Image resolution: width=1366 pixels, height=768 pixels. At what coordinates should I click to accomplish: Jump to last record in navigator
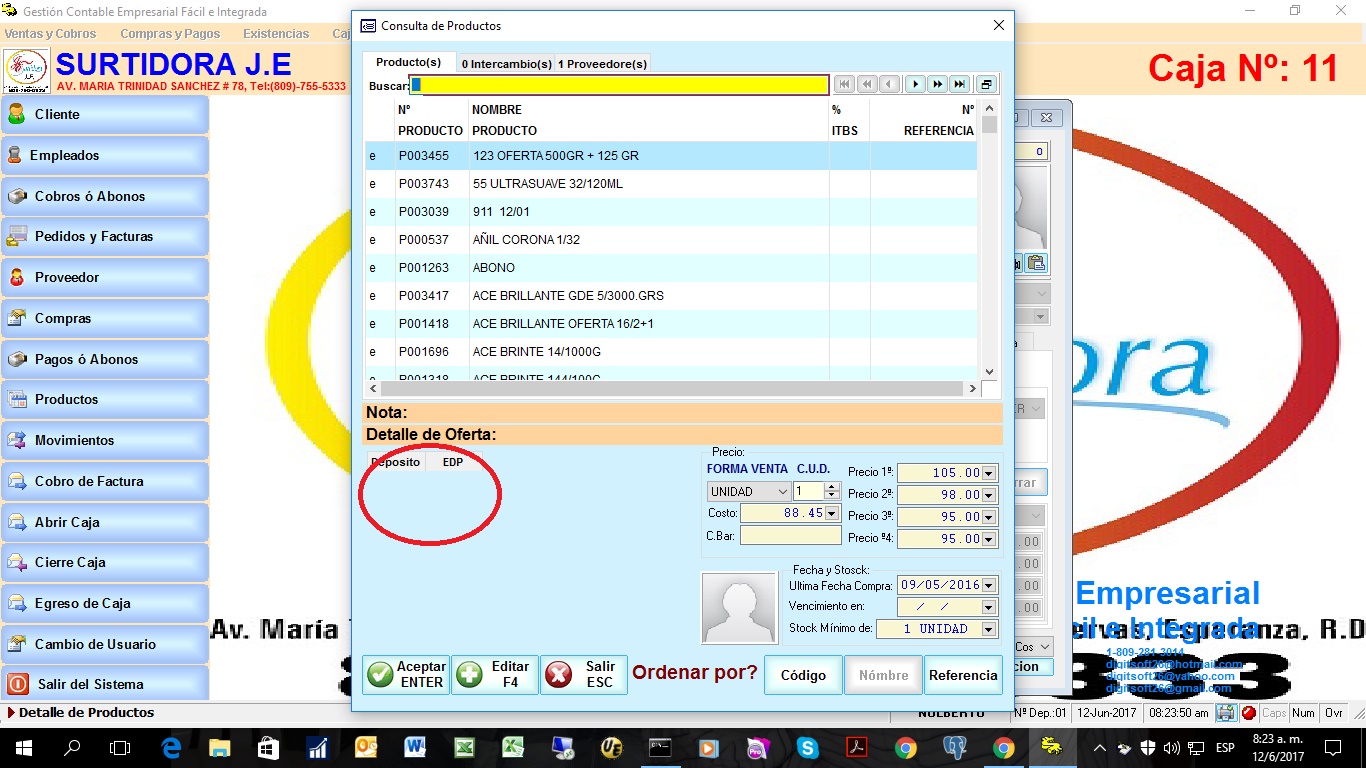tap(959, 85)
